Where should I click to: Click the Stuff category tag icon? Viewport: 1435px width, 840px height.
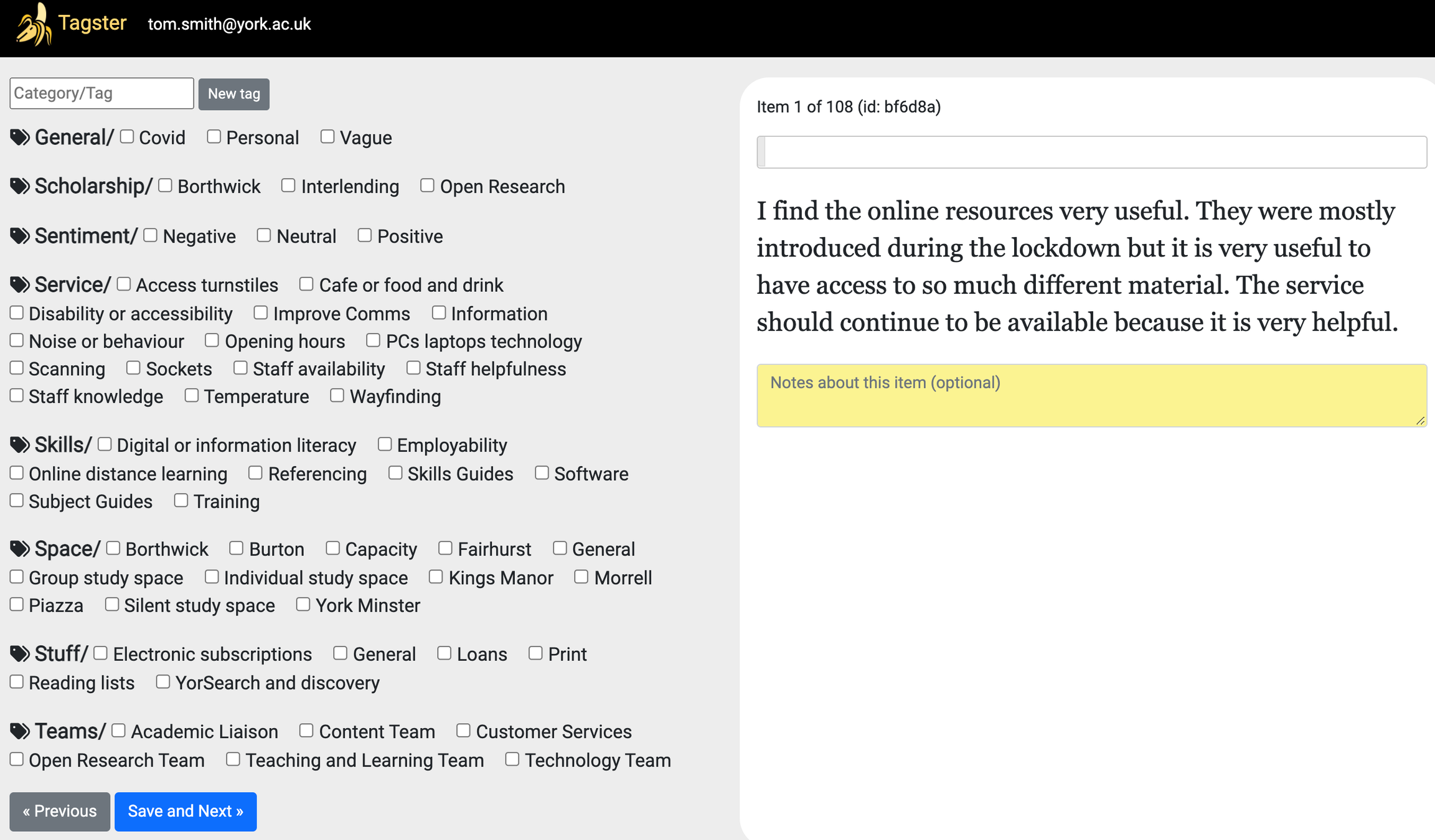[20, 654]
